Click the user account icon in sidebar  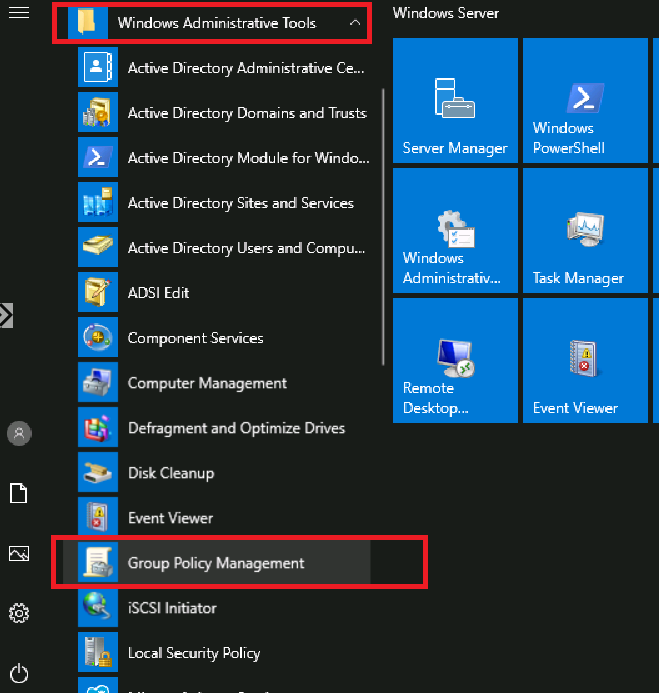pyautogui.click(x=18, y=433)
